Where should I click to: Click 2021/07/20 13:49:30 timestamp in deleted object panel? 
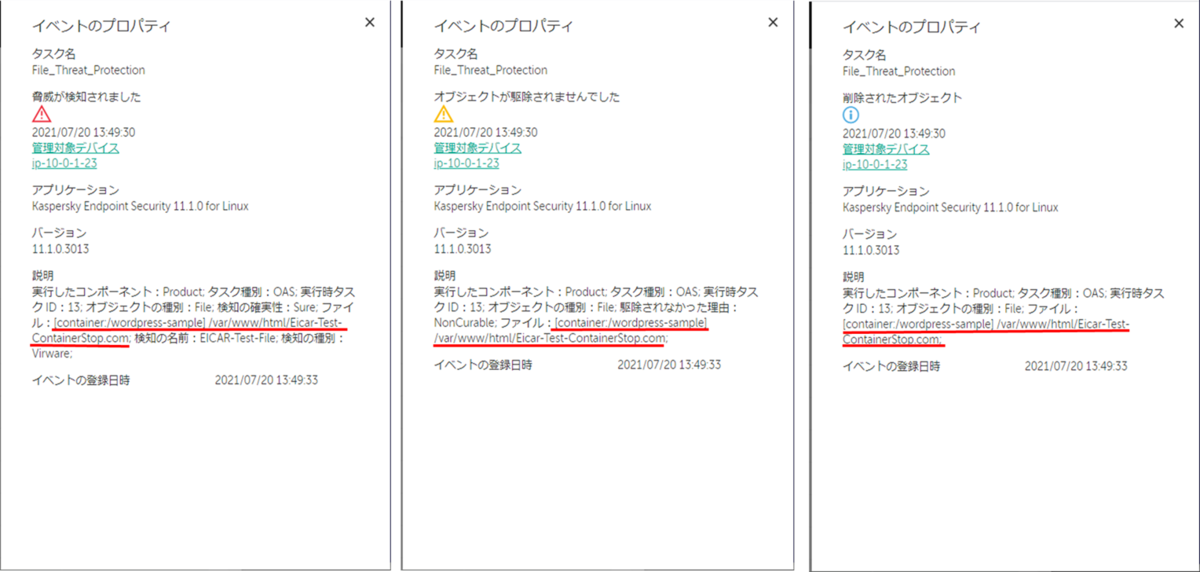tap(894, 133)
